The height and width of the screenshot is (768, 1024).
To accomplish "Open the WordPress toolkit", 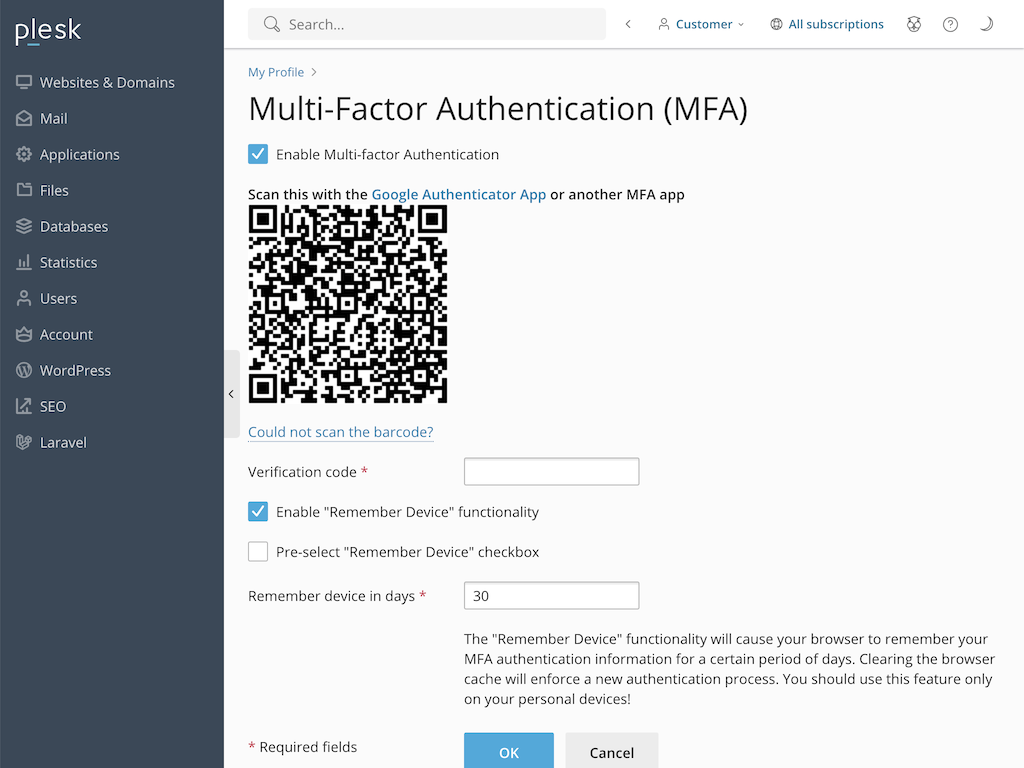I will coord(75,370).
